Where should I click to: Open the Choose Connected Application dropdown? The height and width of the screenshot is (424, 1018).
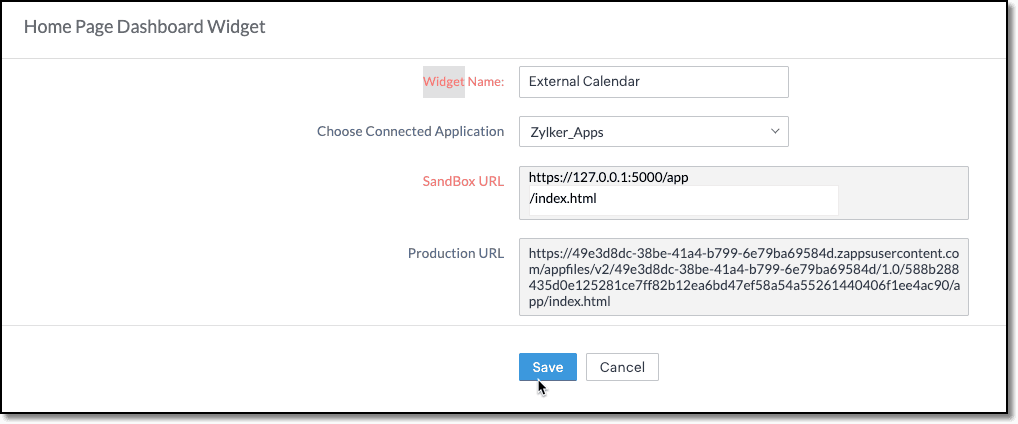pyautogui.click(x=653, y=132)
